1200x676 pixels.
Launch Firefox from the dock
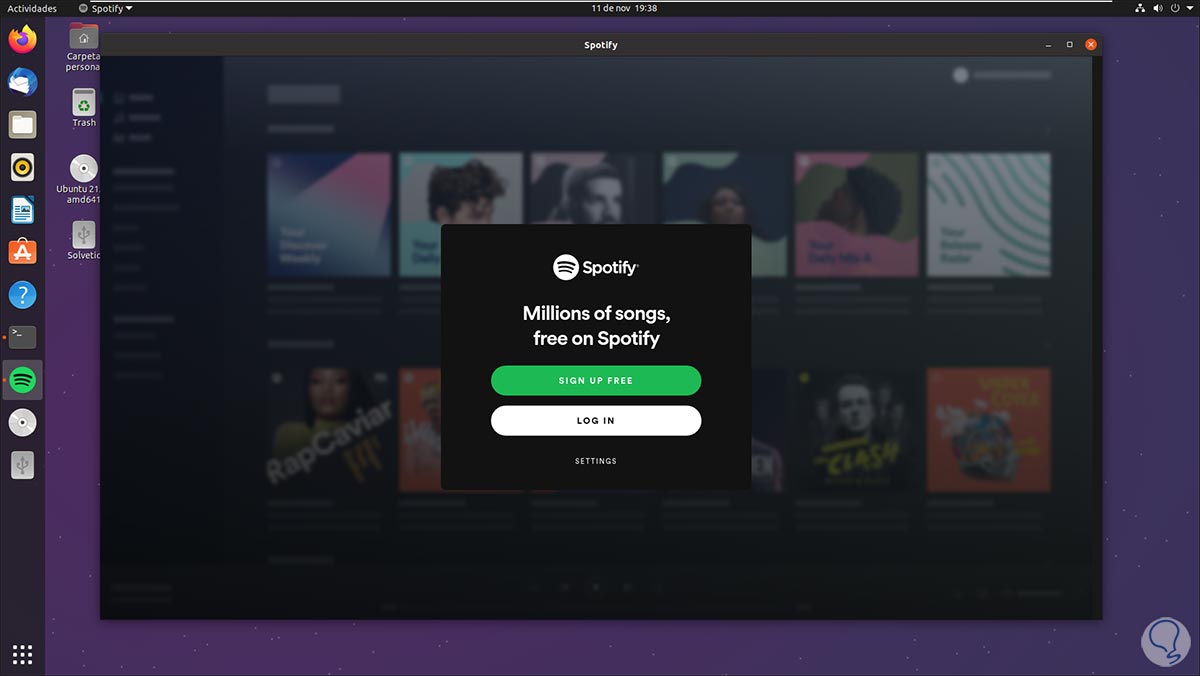(22, 40)
